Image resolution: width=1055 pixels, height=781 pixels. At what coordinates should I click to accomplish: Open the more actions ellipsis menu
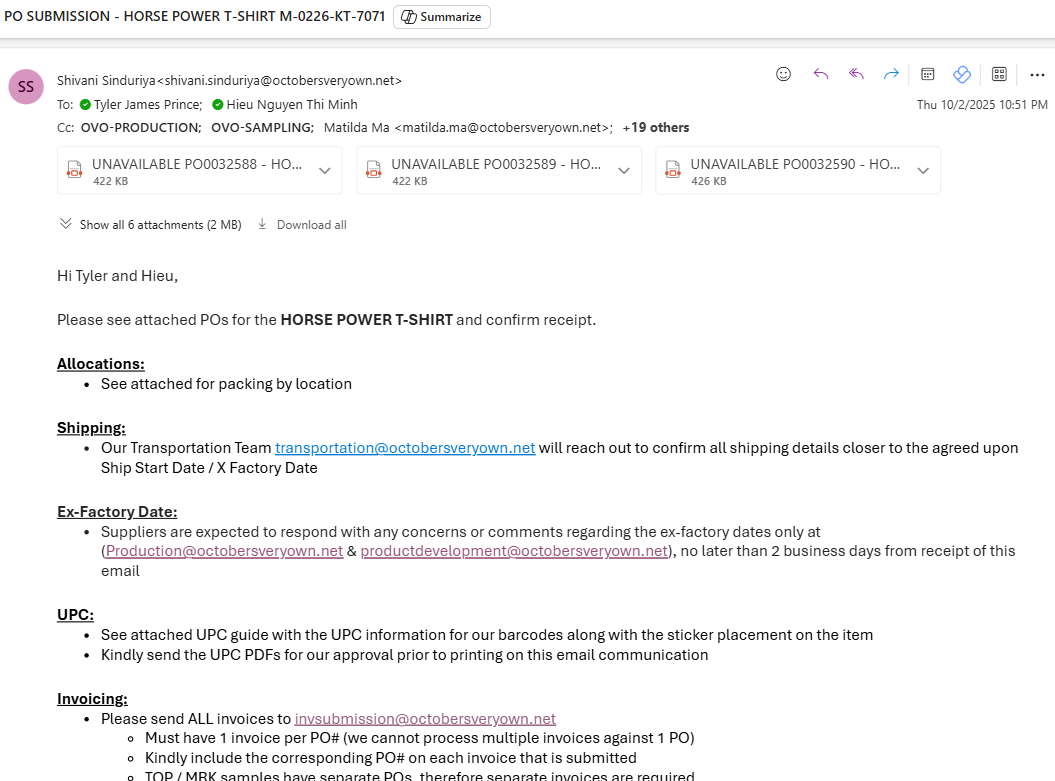point(1036,74)
